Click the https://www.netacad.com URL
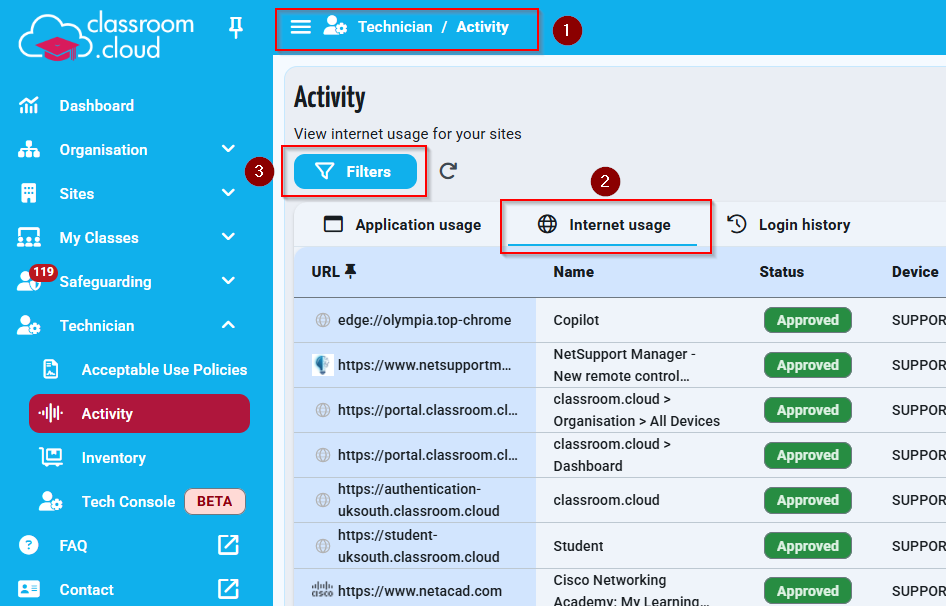Viewport: 946px width, 606px height. (419, 590)
